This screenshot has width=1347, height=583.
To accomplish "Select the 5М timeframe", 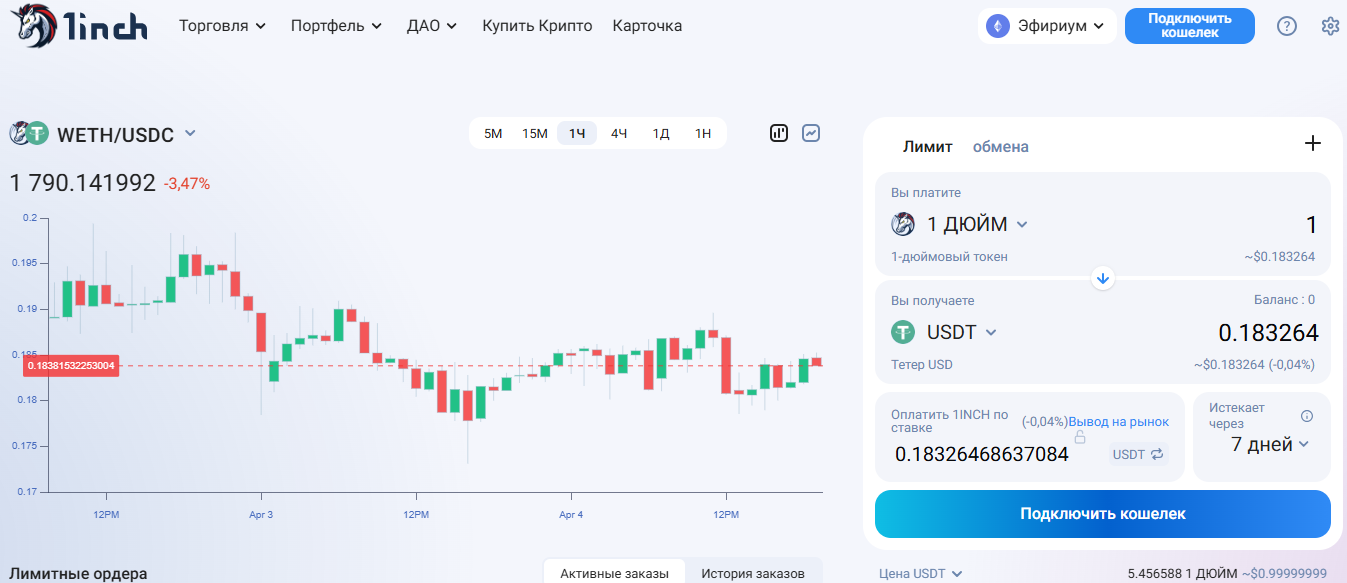I will pos(493,133).
